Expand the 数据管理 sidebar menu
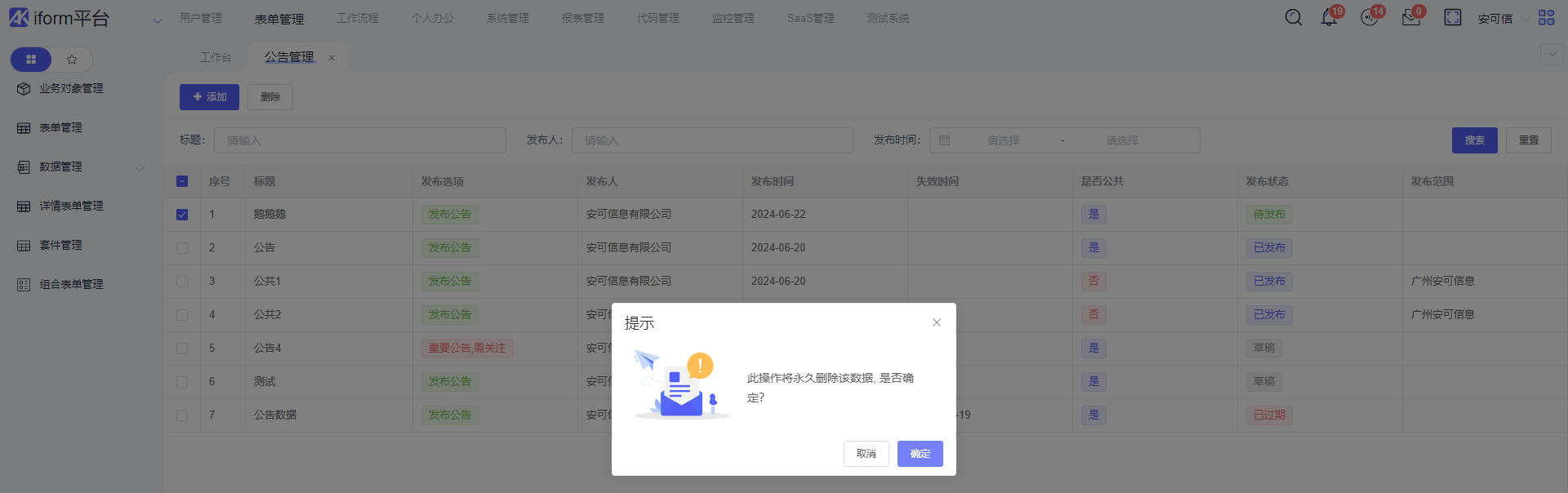The height and width of the screenshot is (493, 1568). point(139,167)
